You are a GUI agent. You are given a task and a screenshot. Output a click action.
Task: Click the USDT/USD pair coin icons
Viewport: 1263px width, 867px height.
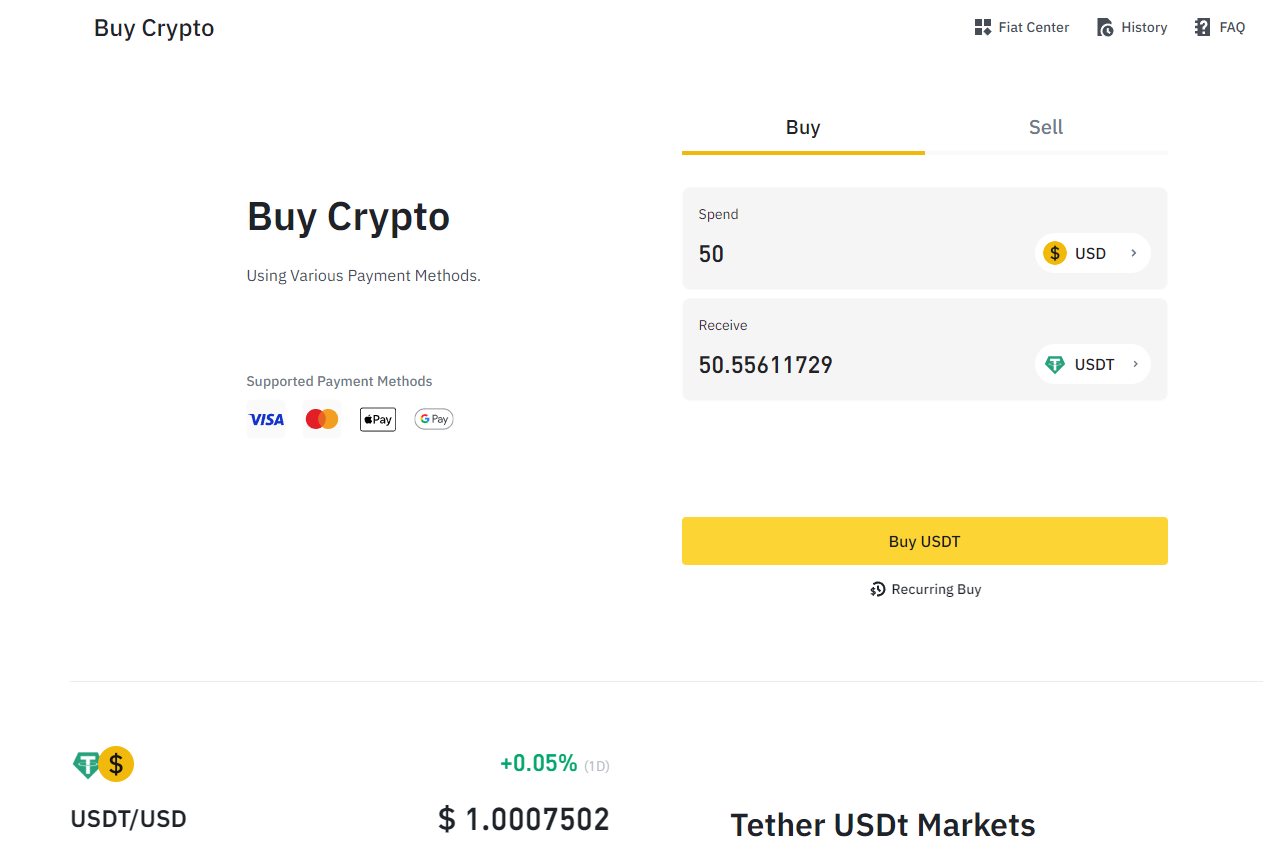[103, 765]
